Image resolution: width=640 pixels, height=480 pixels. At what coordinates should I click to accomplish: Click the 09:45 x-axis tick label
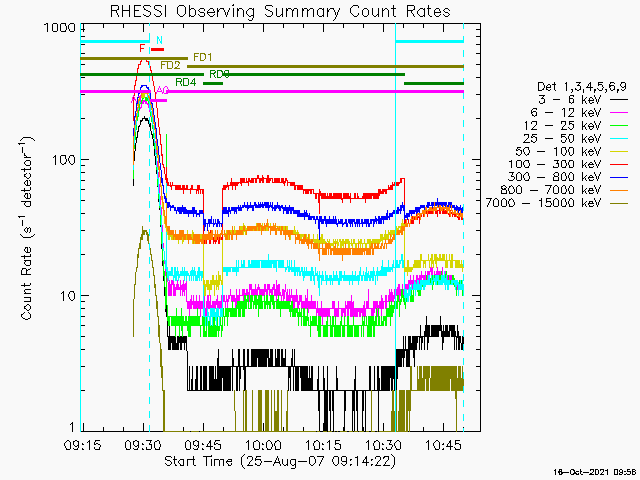203,445
